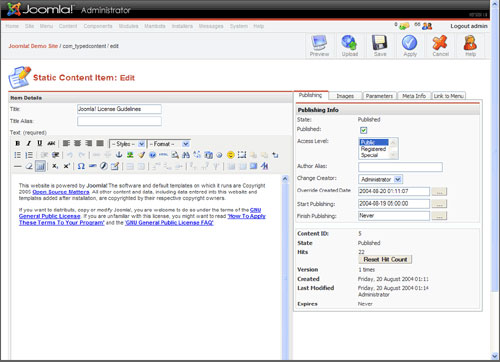
Task: Switch to the Parameters tab
Action: (379, 96)
